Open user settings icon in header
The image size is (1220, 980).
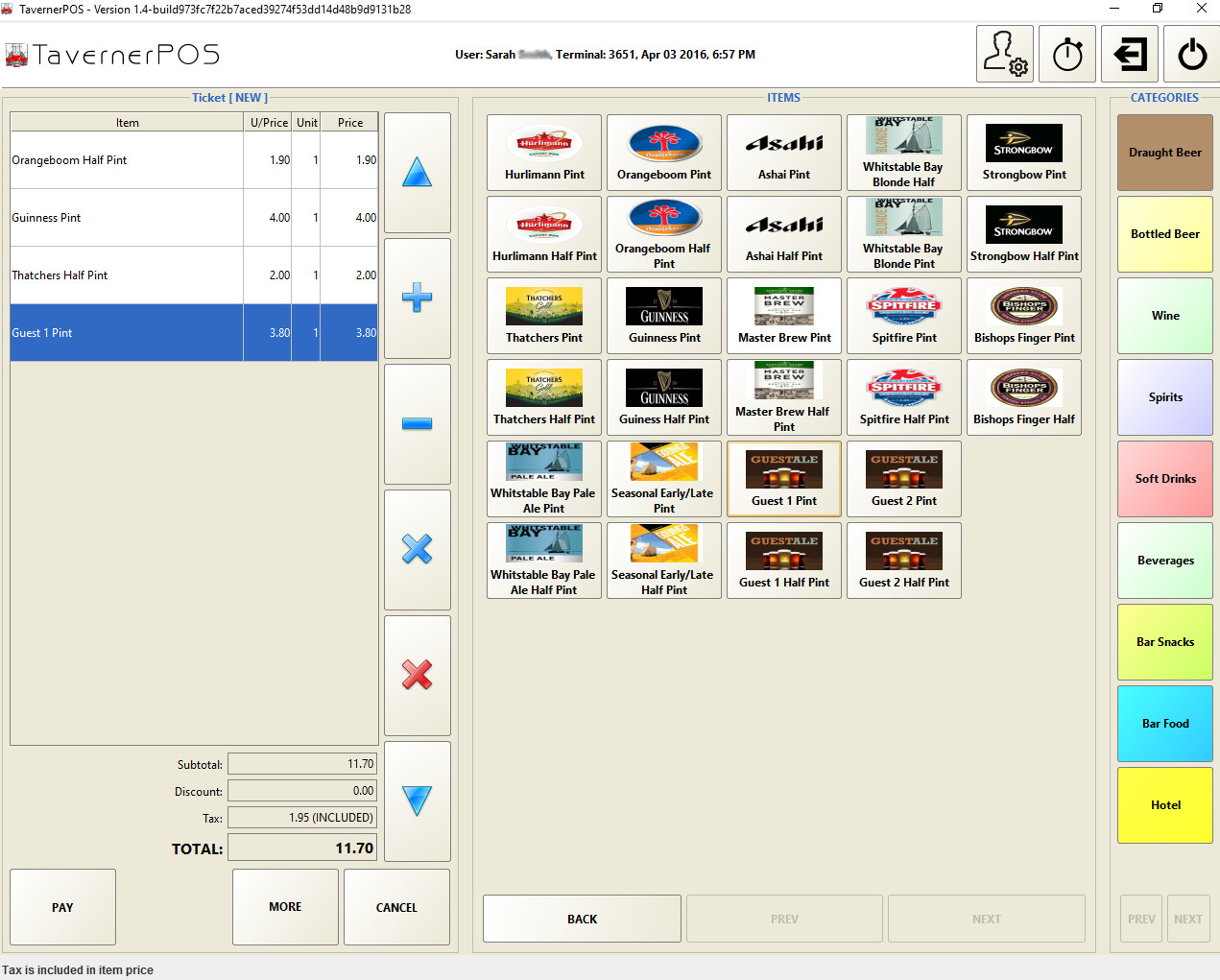pos(1005,54)
